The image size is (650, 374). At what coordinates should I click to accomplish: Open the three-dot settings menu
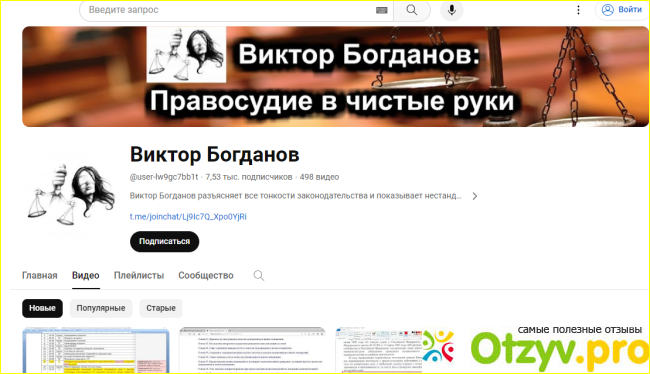[x=578, y=10]
